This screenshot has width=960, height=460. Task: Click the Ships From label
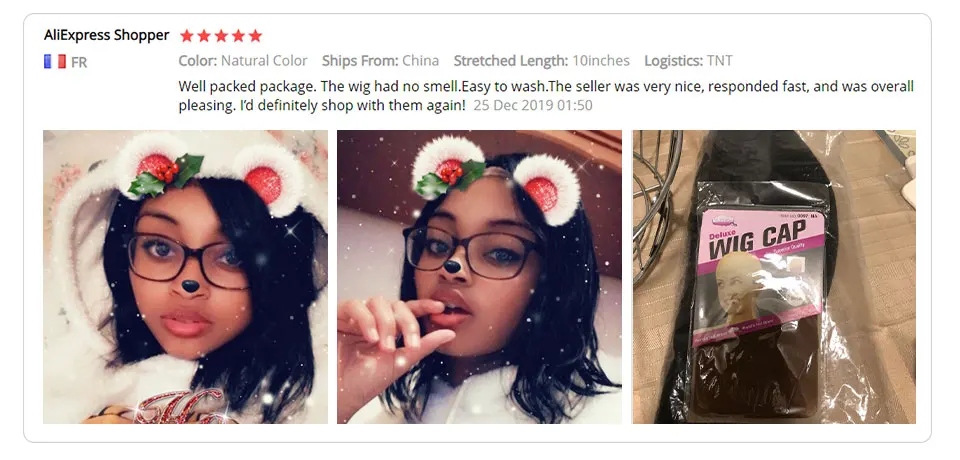(x=360, y=61)
